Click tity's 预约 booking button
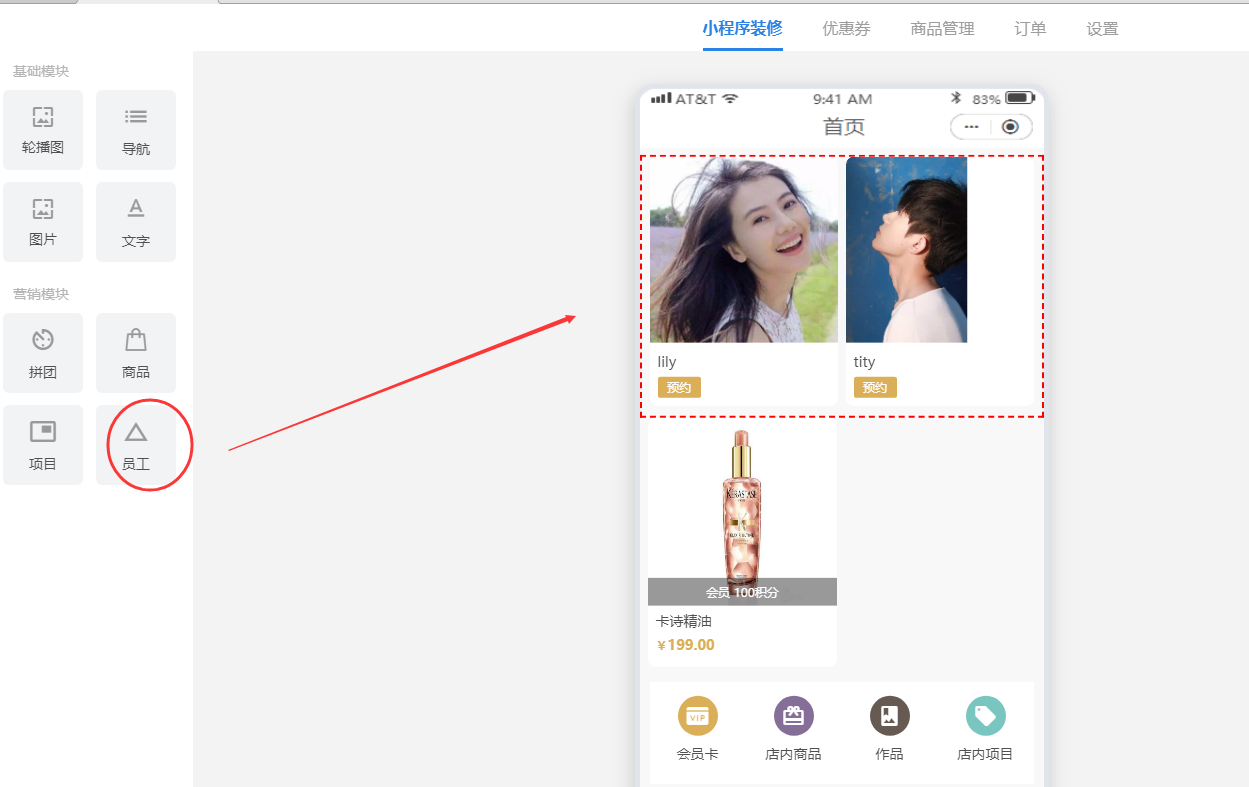This screenshot has height=787, width=1249. click(x=875, y=388)
